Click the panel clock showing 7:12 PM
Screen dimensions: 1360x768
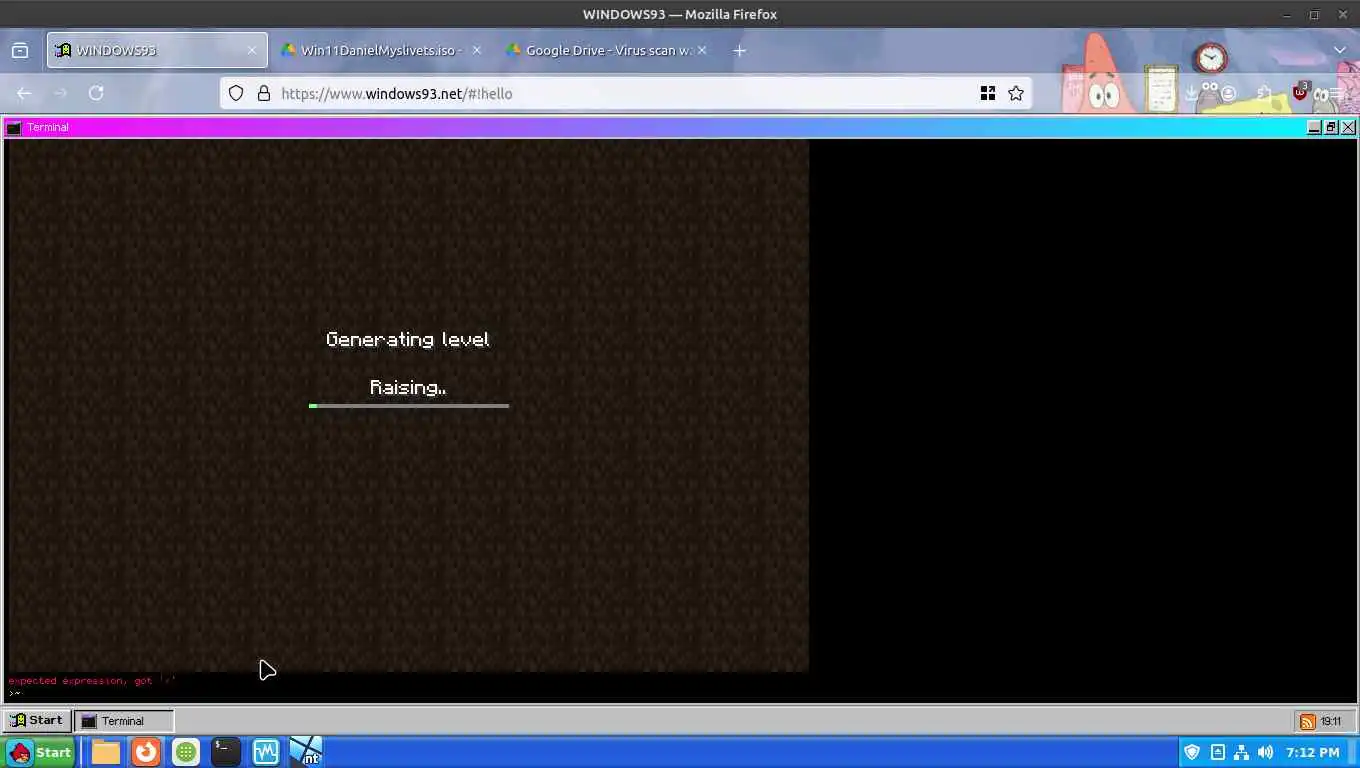tap(1312, 752)
